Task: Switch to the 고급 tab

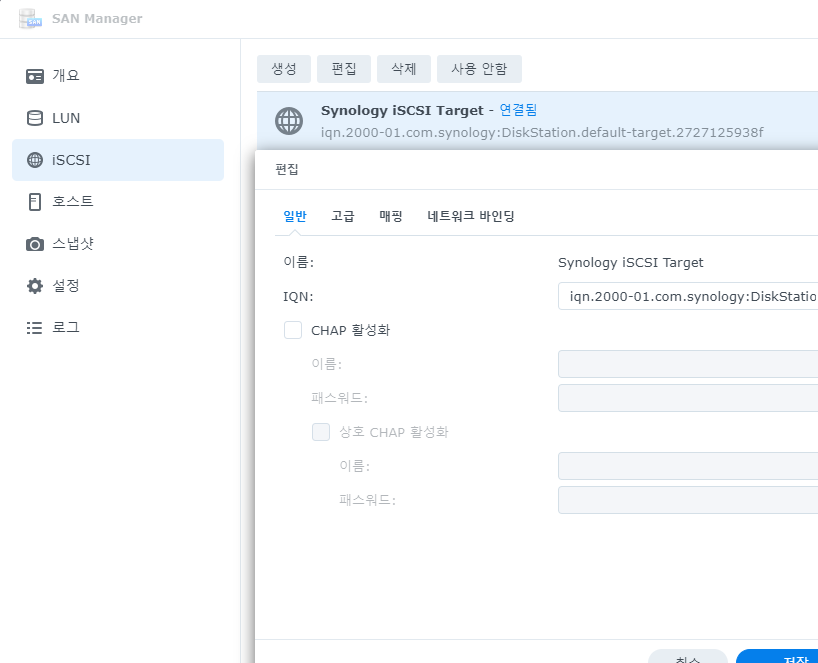Action: point(343,216)
